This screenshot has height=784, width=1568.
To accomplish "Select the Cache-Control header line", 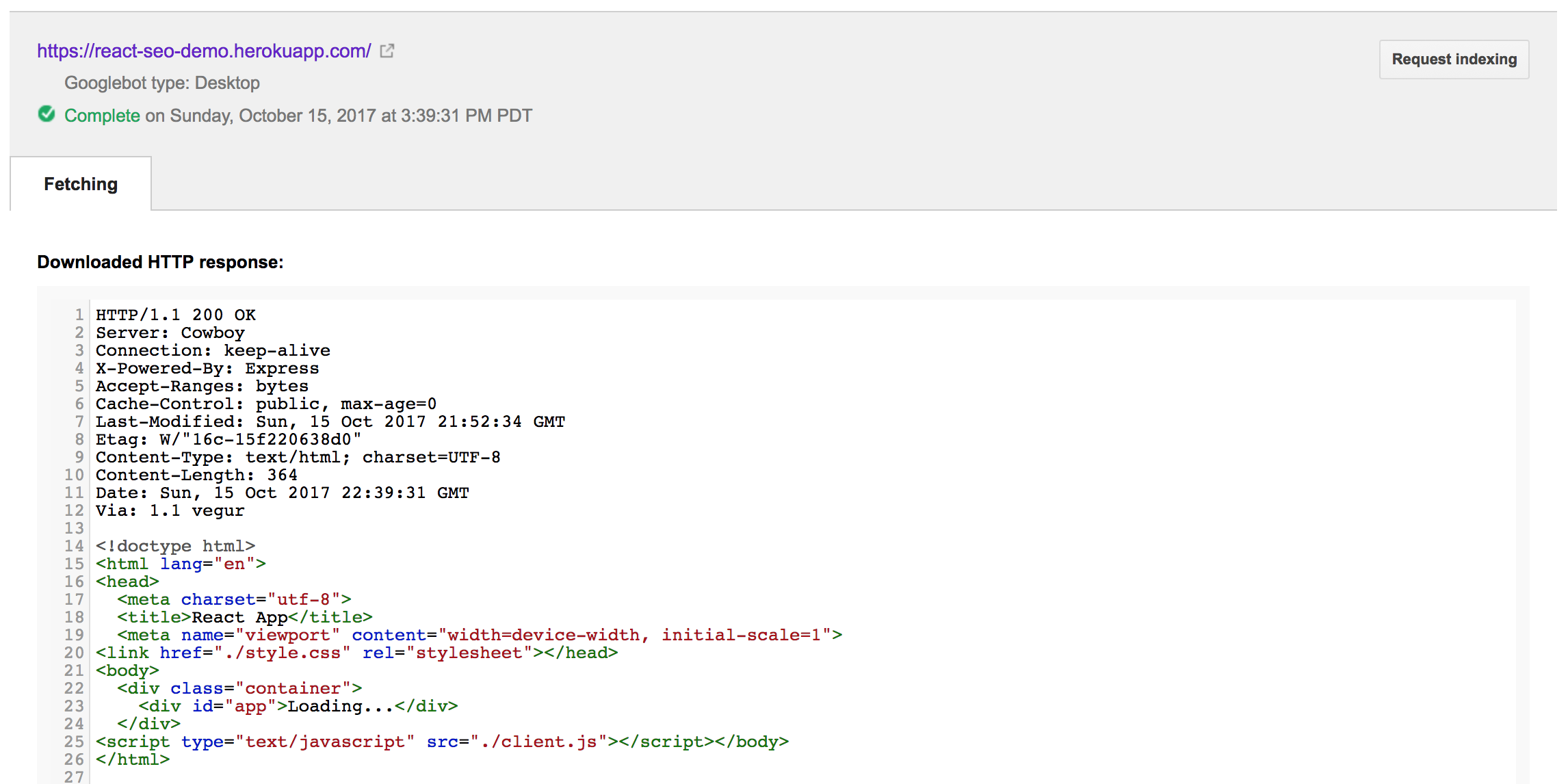I will pos(265,404).
